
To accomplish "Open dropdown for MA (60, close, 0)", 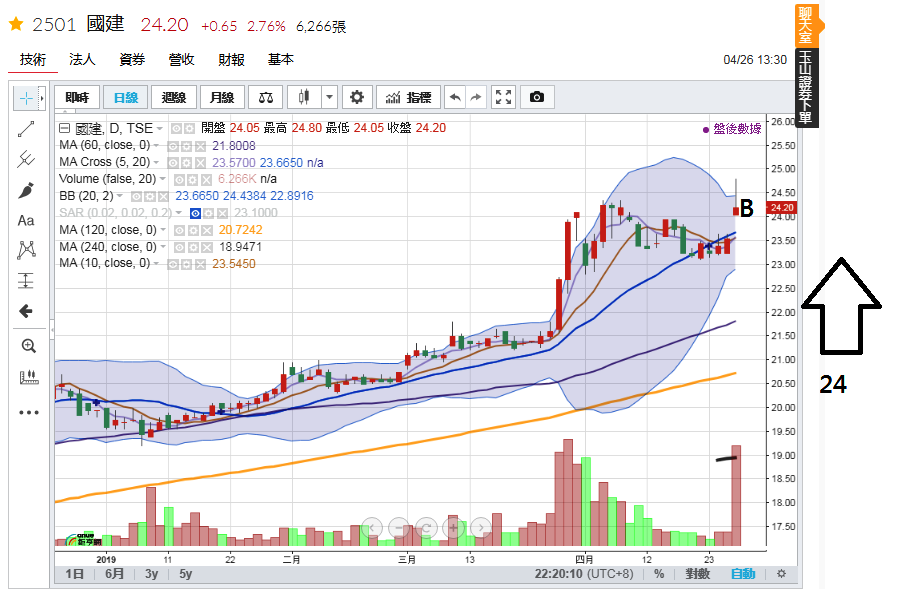I will tap(156, 146).
